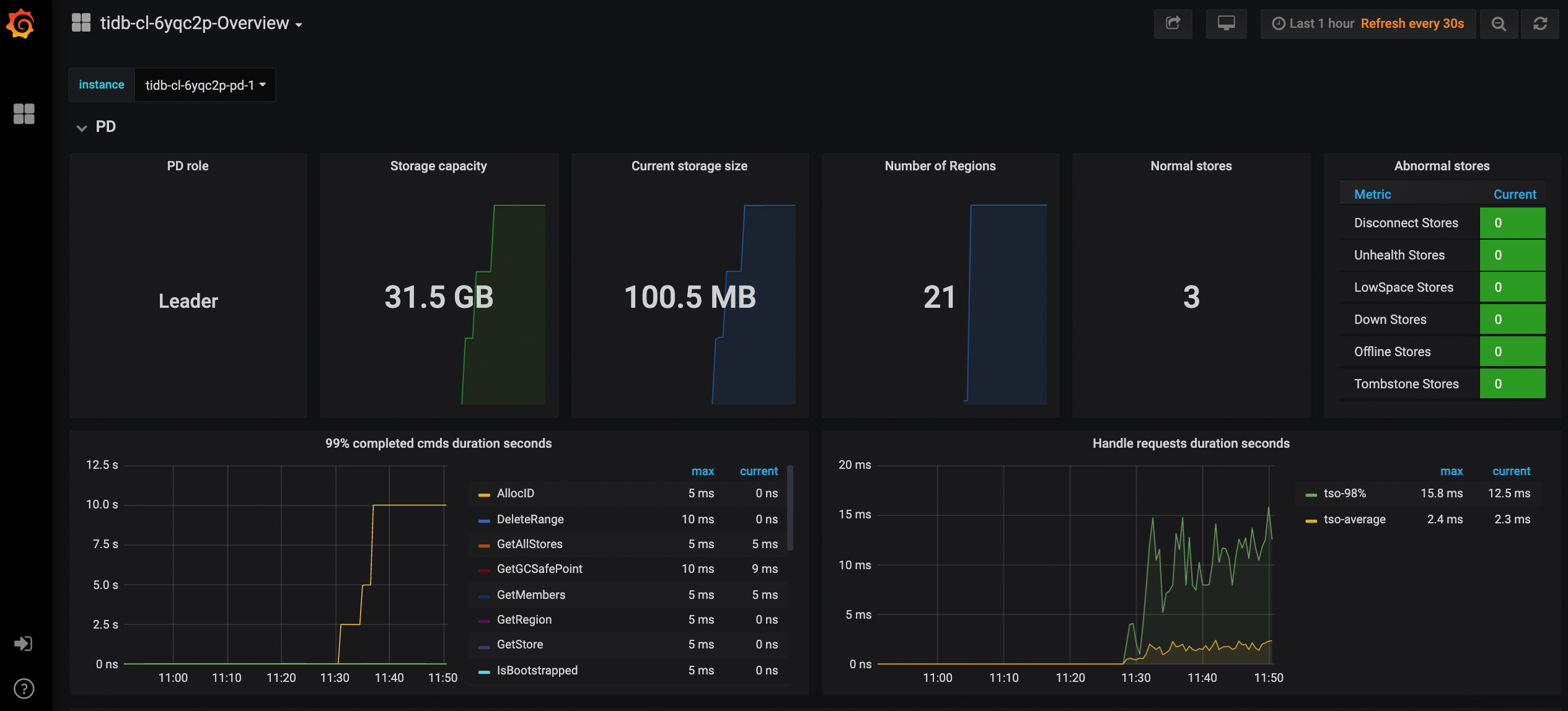Viewport: 1568px width, 711px height.
Task: Toggle the GetRegion series visibility
Action: pyautogui.click(x=524, y=619)
